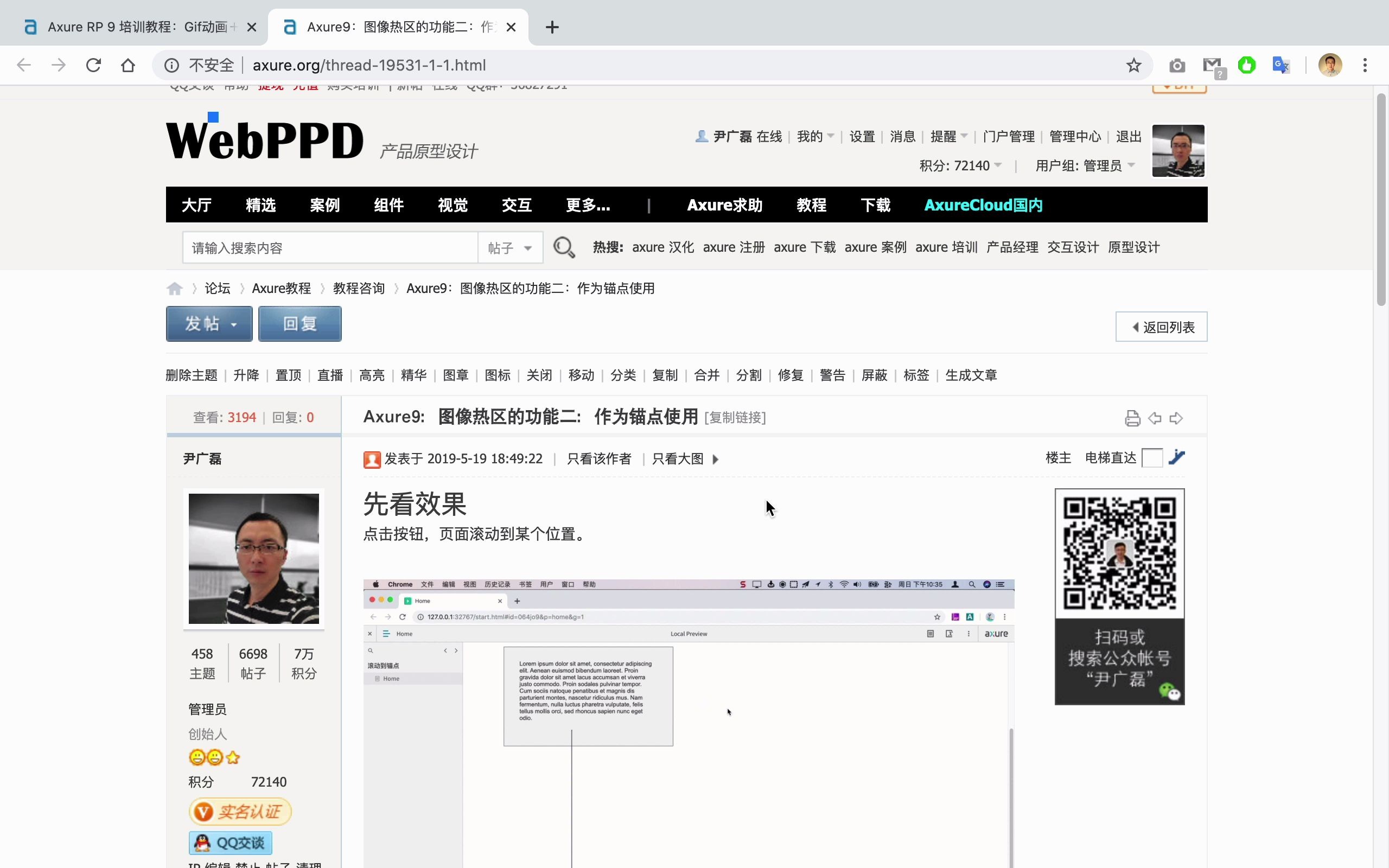This screenshot has height=868, width=1389.
Task: Open the 组件 nav item
Action: tap(388, 205)
